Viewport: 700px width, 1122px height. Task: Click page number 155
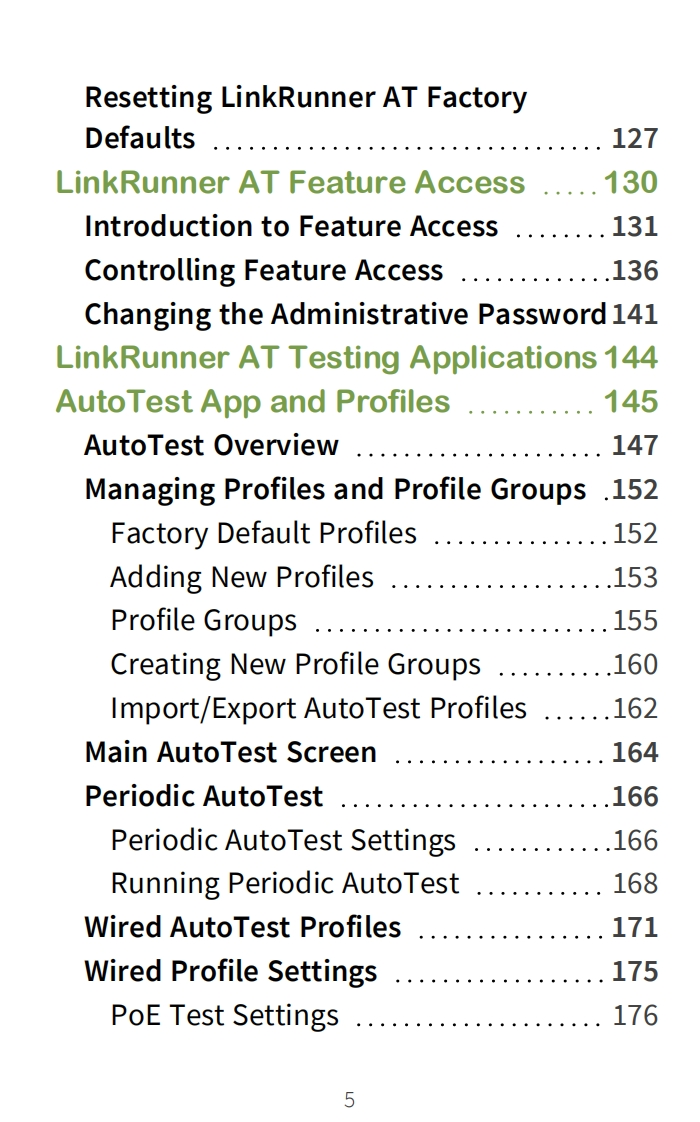pos(635,621)
